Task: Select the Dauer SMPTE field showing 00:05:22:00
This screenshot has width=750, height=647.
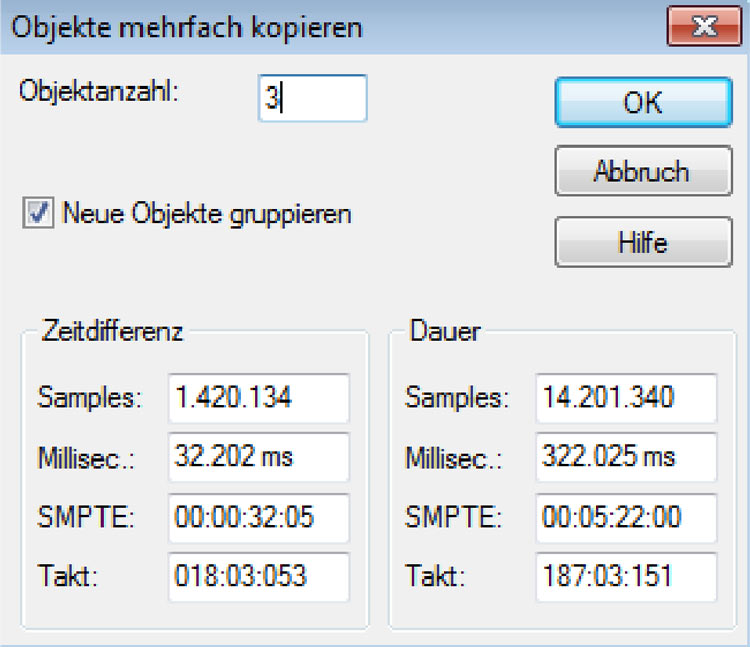Action: click(x=626, y=518)
